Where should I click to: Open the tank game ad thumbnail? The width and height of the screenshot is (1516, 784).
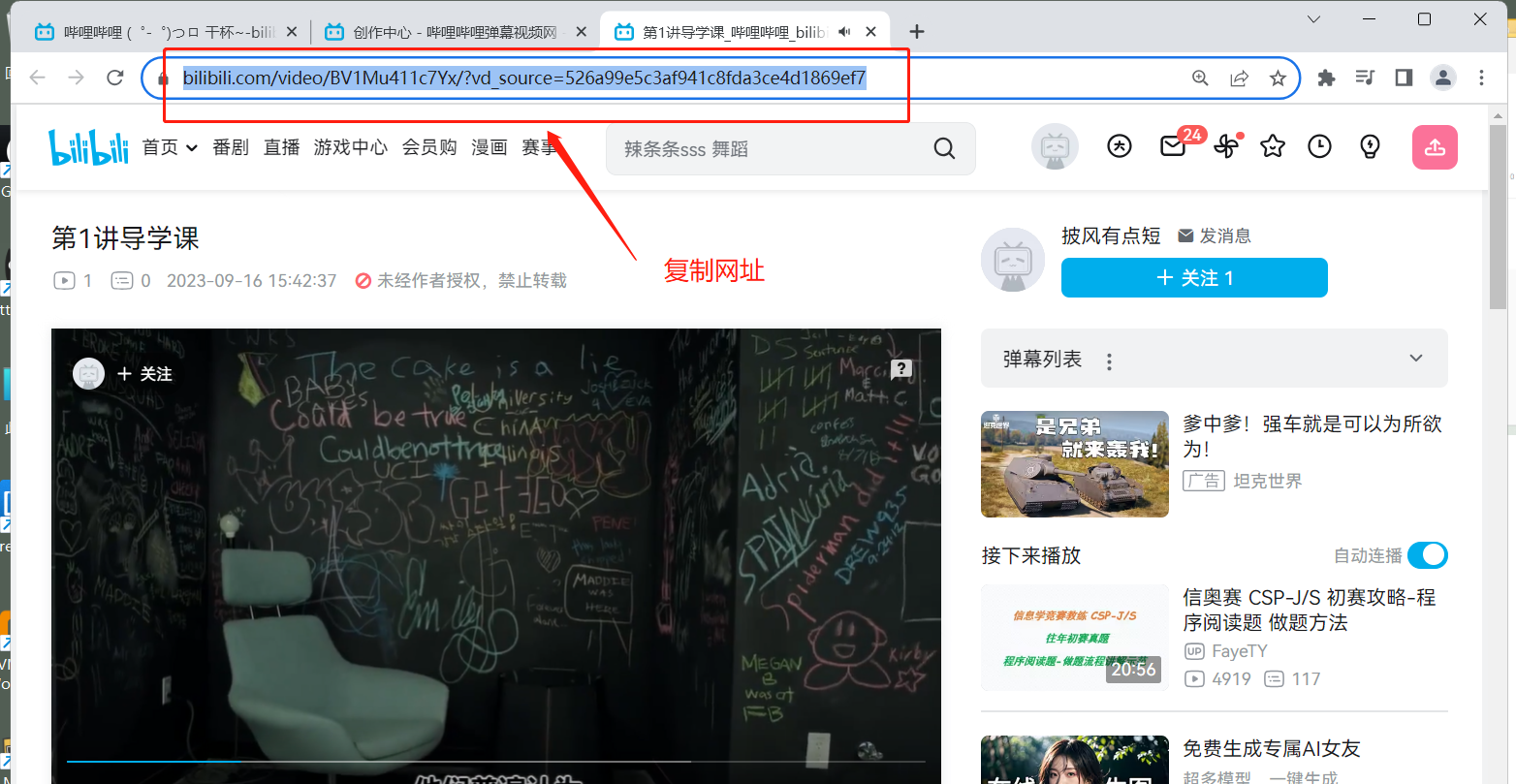tap(1075, 464)
